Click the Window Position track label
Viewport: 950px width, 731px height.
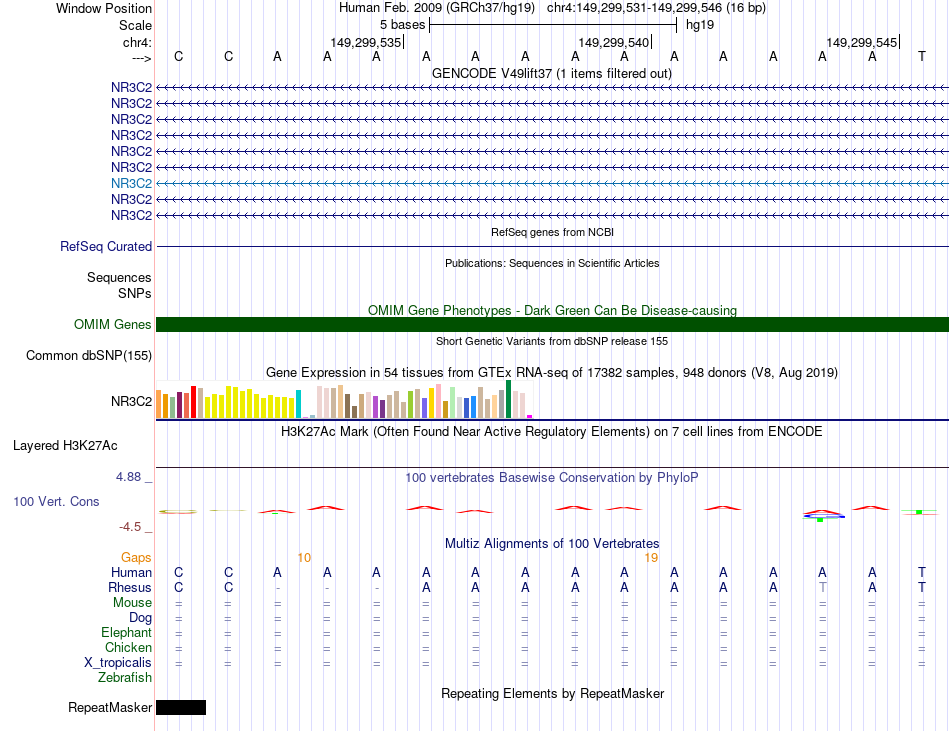104,8
